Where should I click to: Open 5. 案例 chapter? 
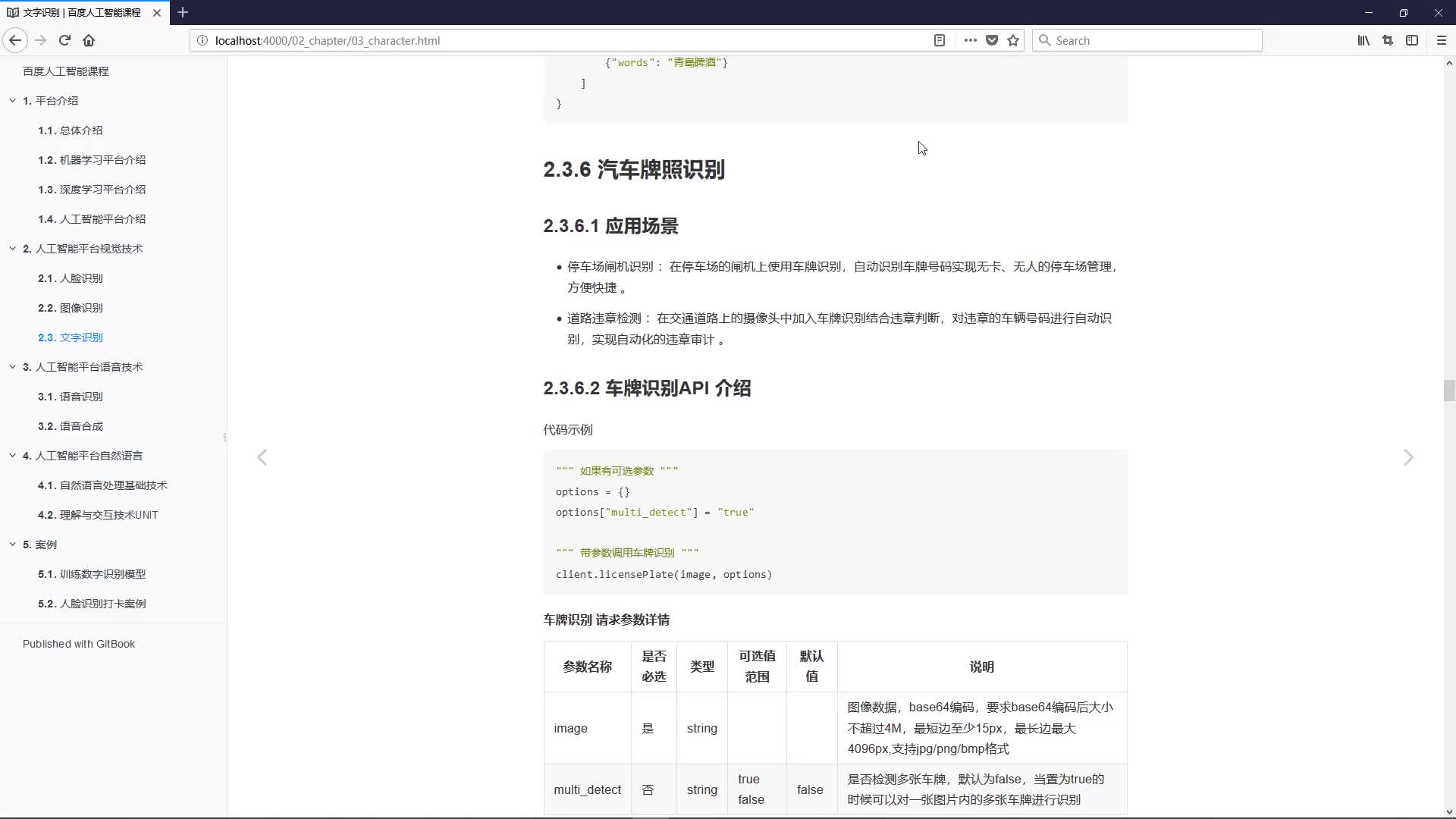click(39, 544)
